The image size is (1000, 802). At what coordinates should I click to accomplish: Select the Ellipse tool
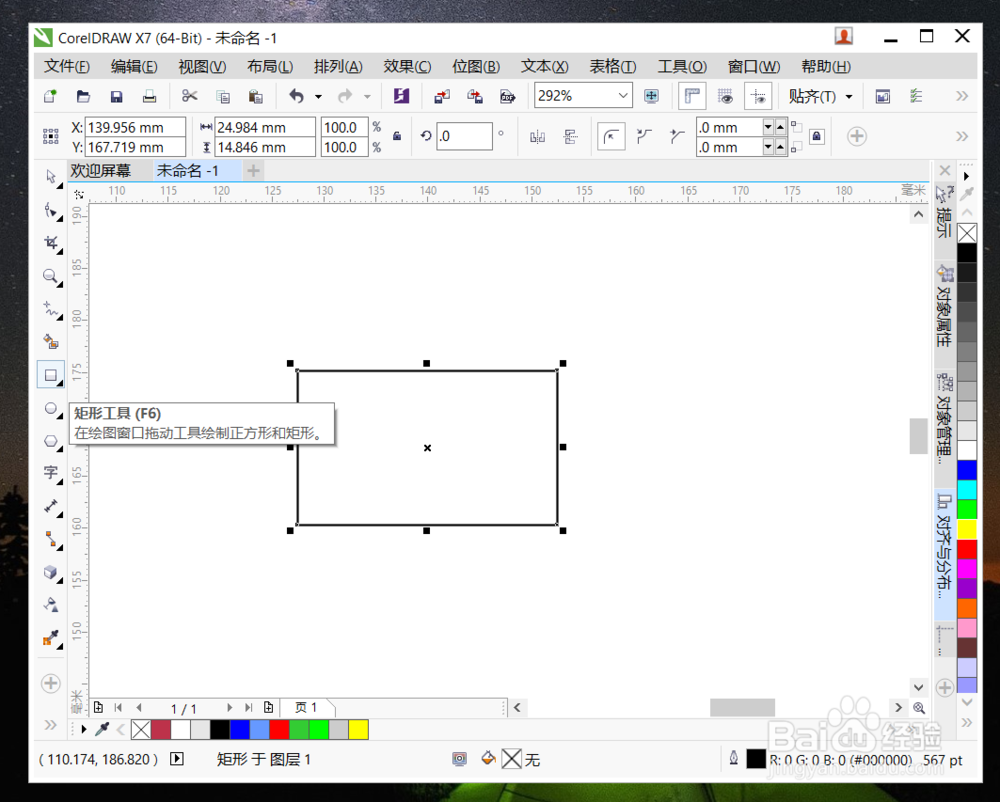[51, 408]
